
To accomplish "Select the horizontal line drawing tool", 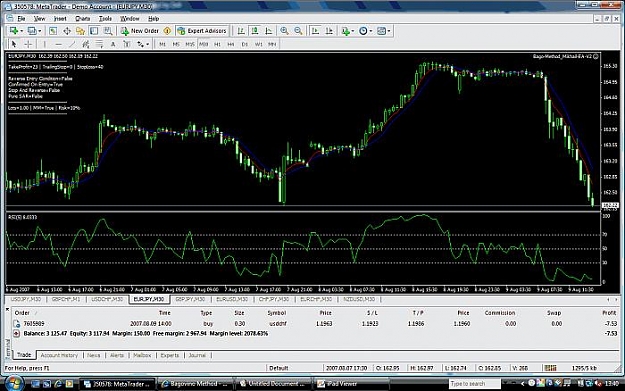I will 59,44.
